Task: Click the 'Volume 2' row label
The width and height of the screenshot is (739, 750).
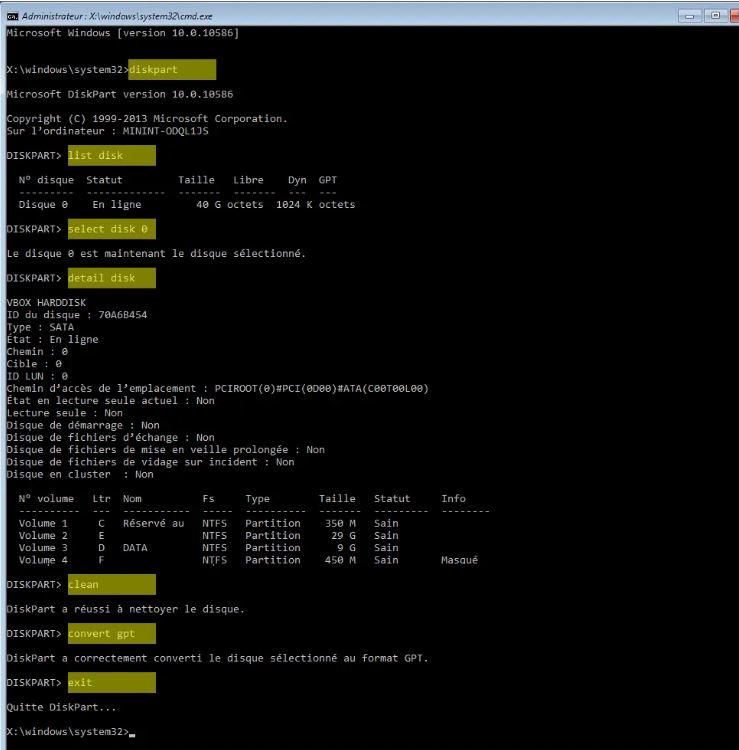Action: click(43, 536)
